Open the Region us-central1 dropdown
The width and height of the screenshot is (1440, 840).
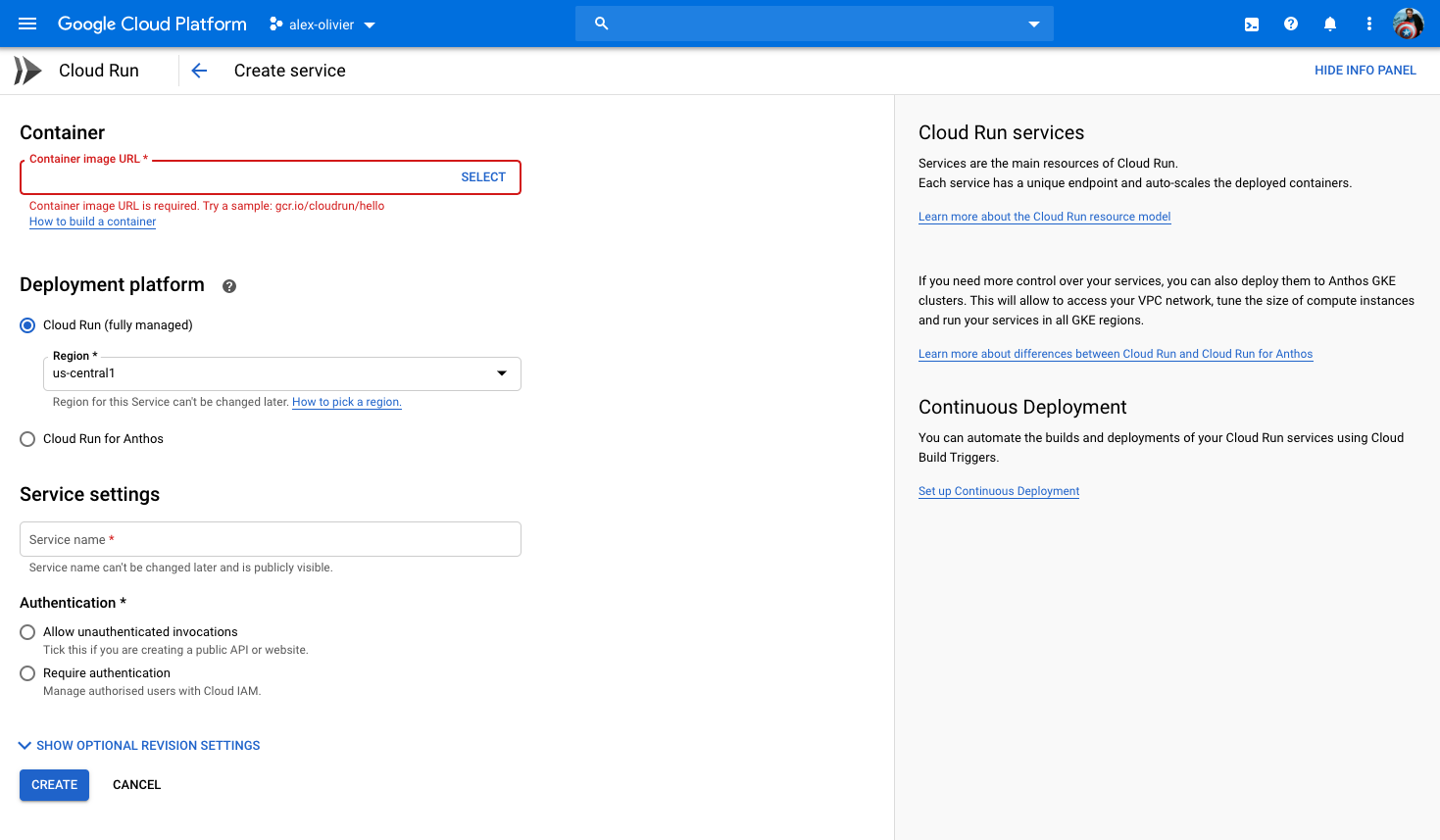click(x=282, y=373)
